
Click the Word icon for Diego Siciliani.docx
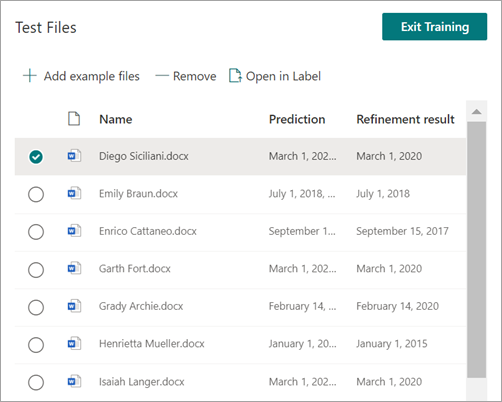(74, 156)
